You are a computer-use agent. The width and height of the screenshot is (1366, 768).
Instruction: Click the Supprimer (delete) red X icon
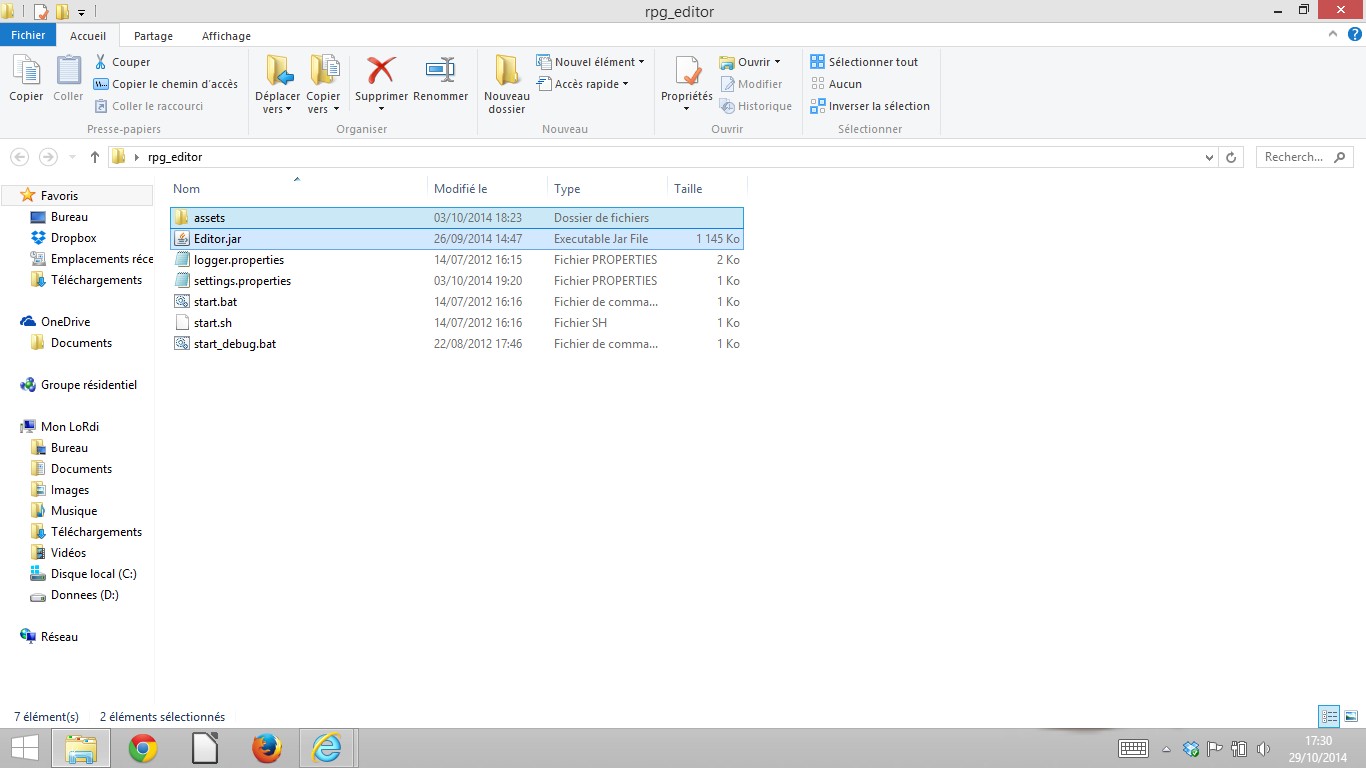click(x=381, y=72)
